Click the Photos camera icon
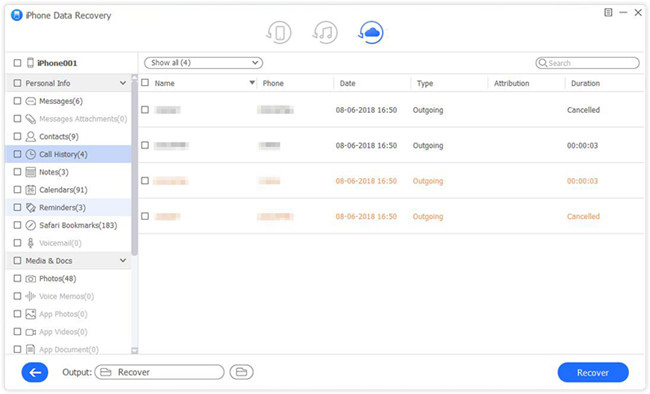 coord(31,279)
